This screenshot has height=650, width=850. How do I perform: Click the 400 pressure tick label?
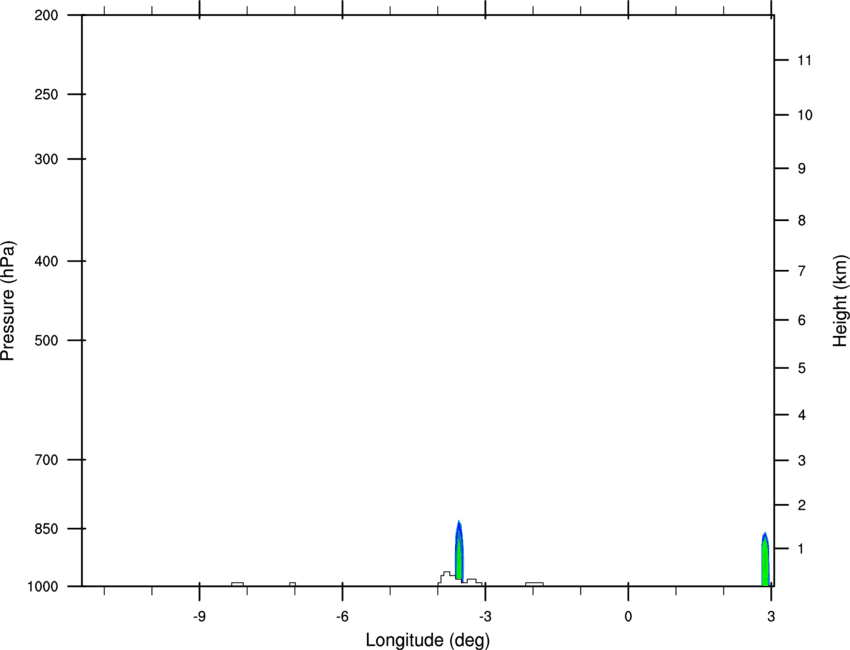click(46, 261)
